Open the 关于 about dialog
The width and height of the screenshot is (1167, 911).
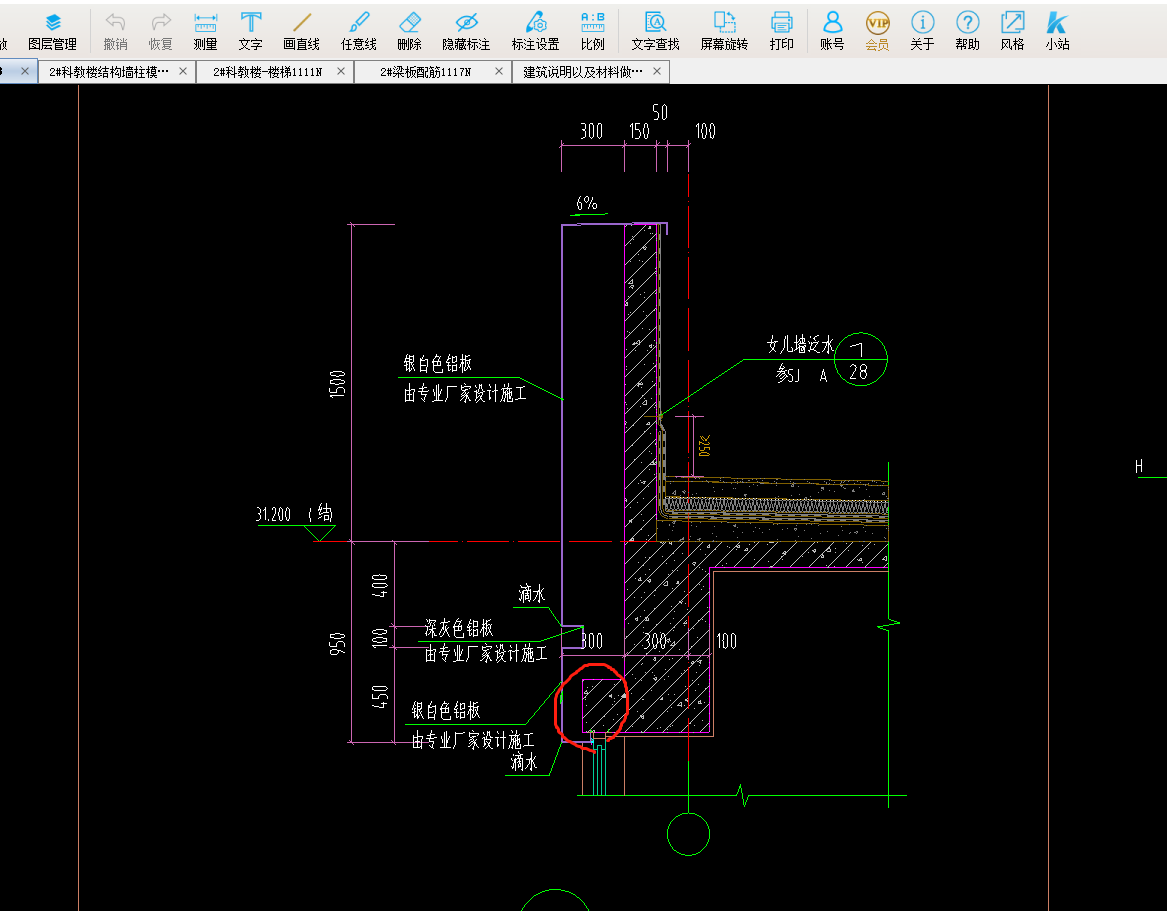922,31
